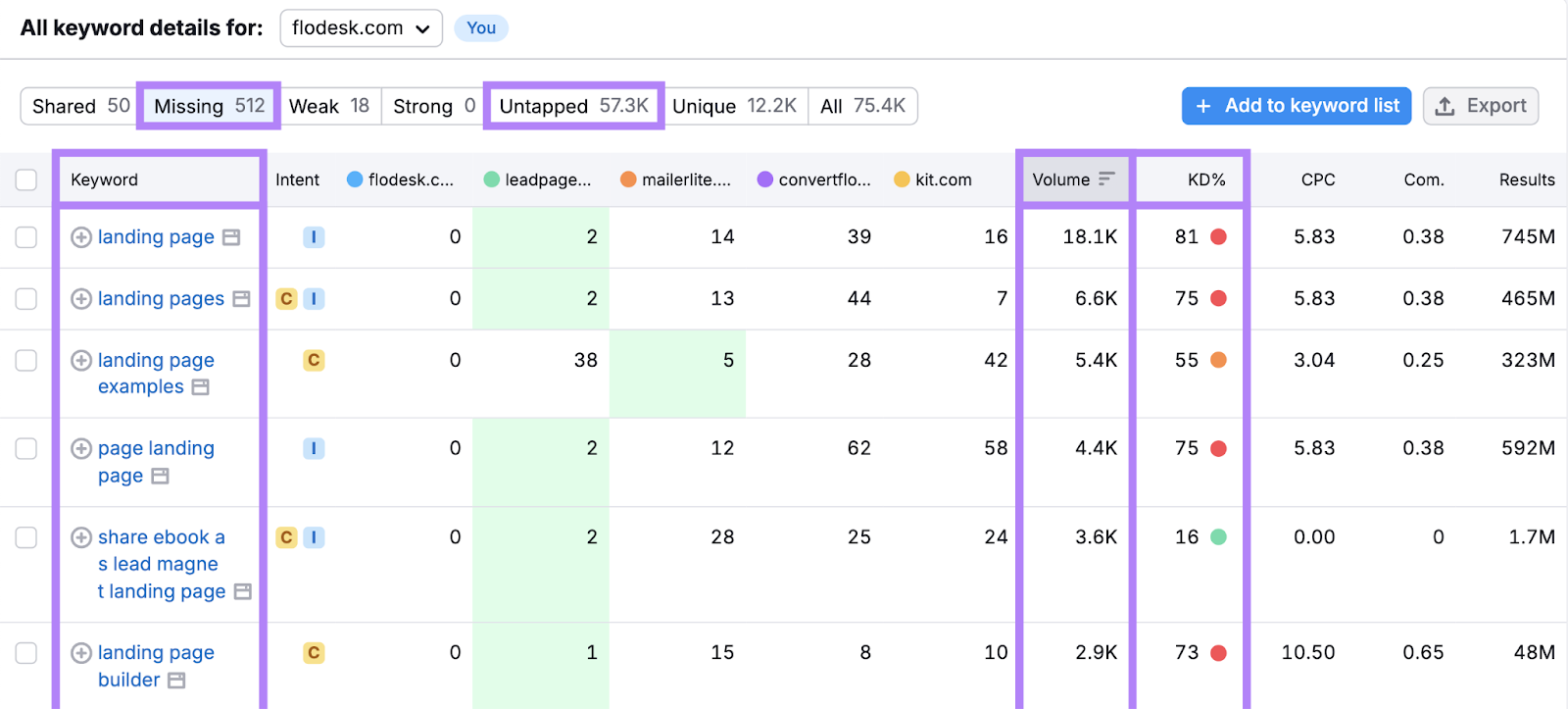Sort table by CPC column header
Viewport: 1568px width, 709px height.
1317,179
